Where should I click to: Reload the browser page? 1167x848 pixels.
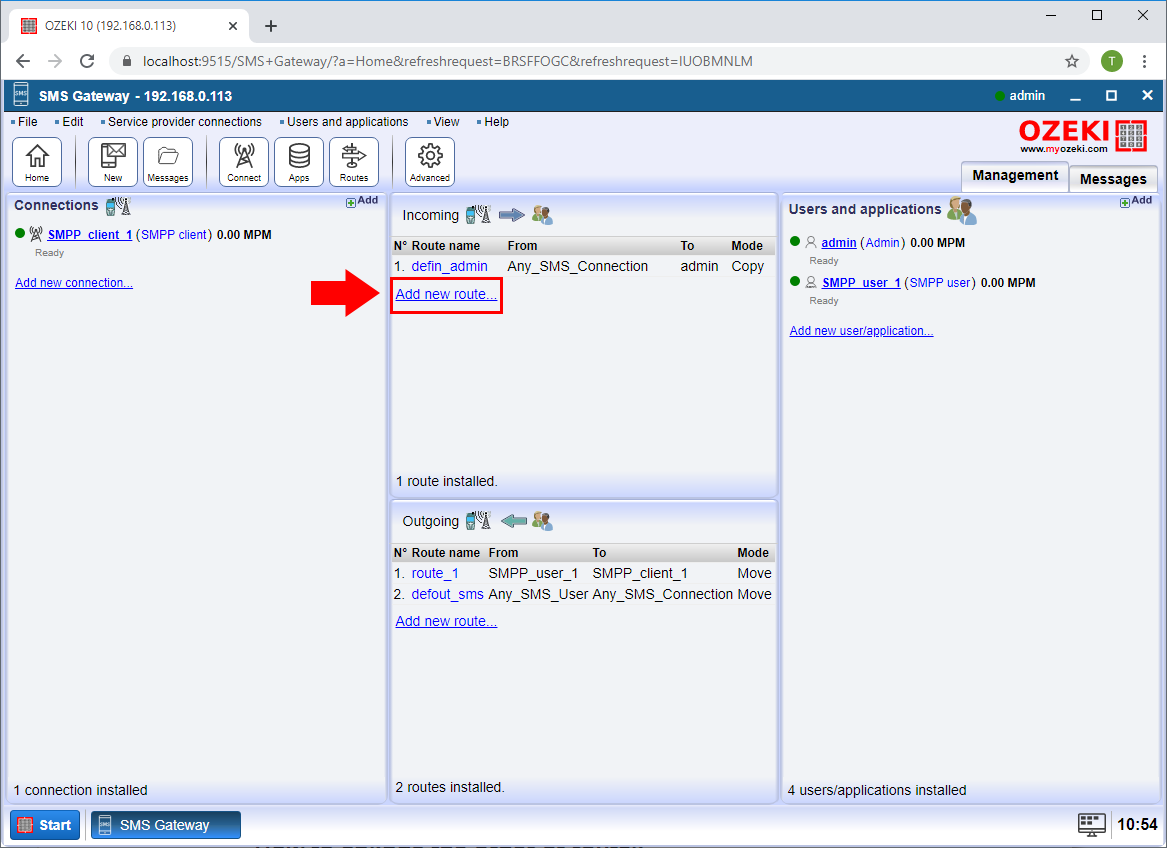[x=87, y=61]
